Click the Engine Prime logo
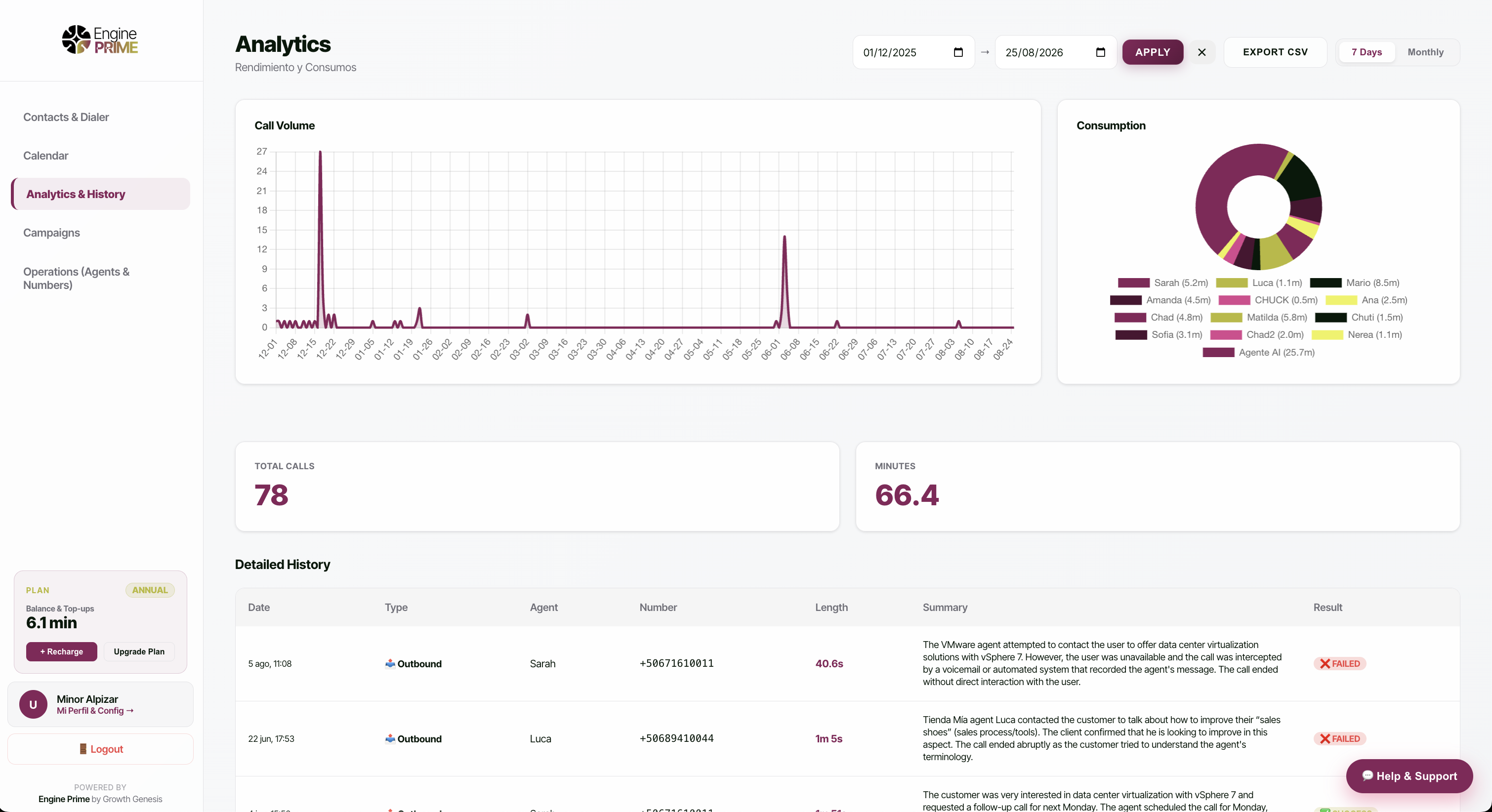This screenshot has width=1492, height=812. (100, 40)
